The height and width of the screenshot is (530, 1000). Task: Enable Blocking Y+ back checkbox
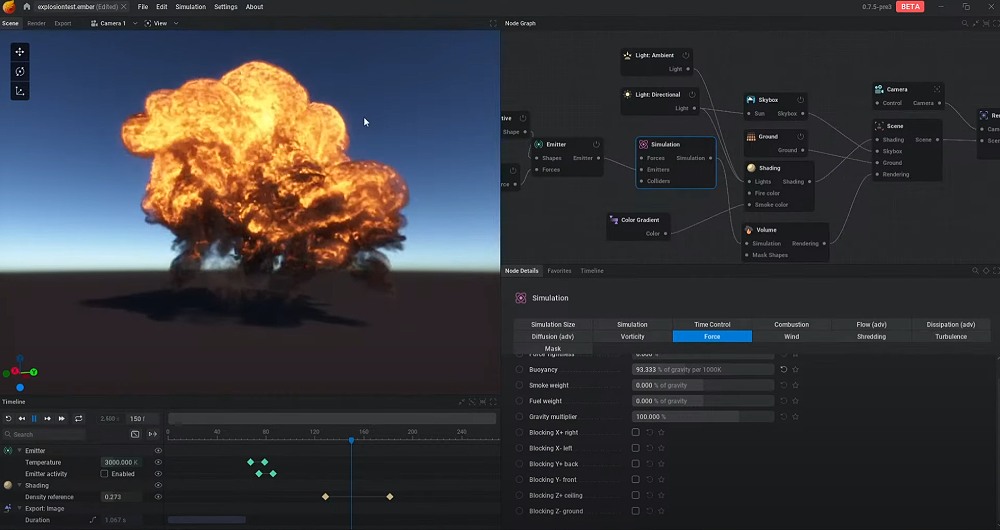pyautogui.click(x=635, y=464)
